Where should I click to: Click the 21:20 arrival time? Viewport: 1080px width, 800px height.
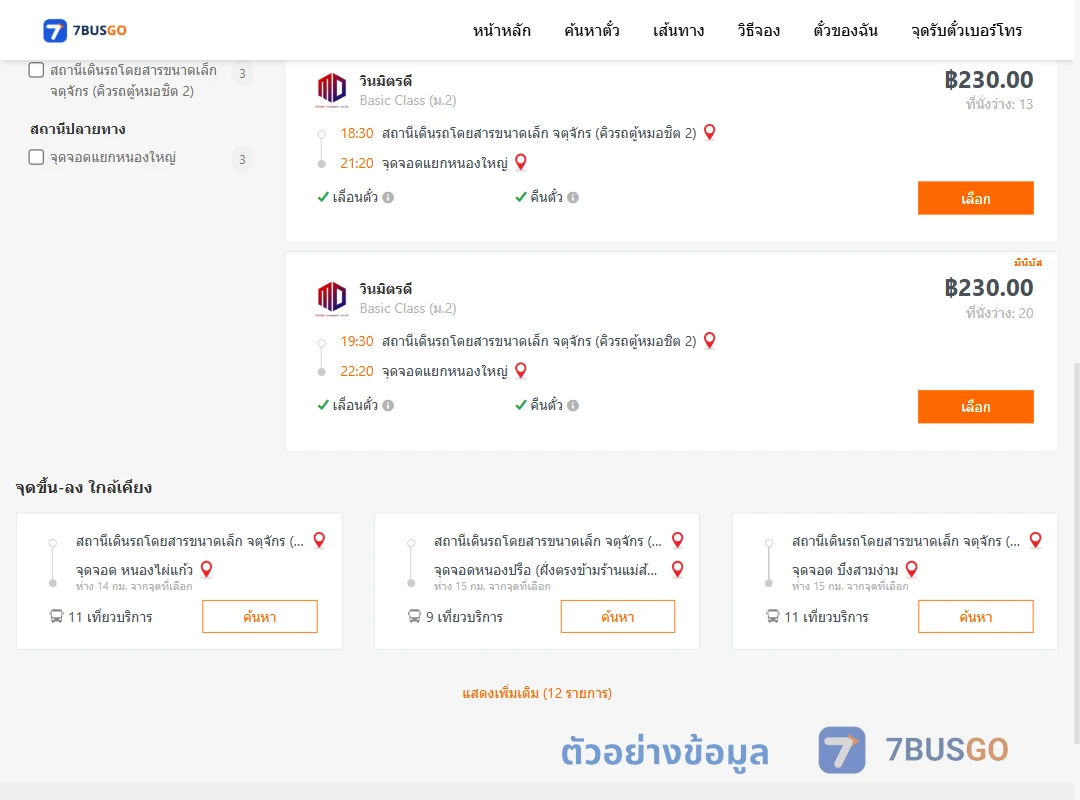point(357,163)
